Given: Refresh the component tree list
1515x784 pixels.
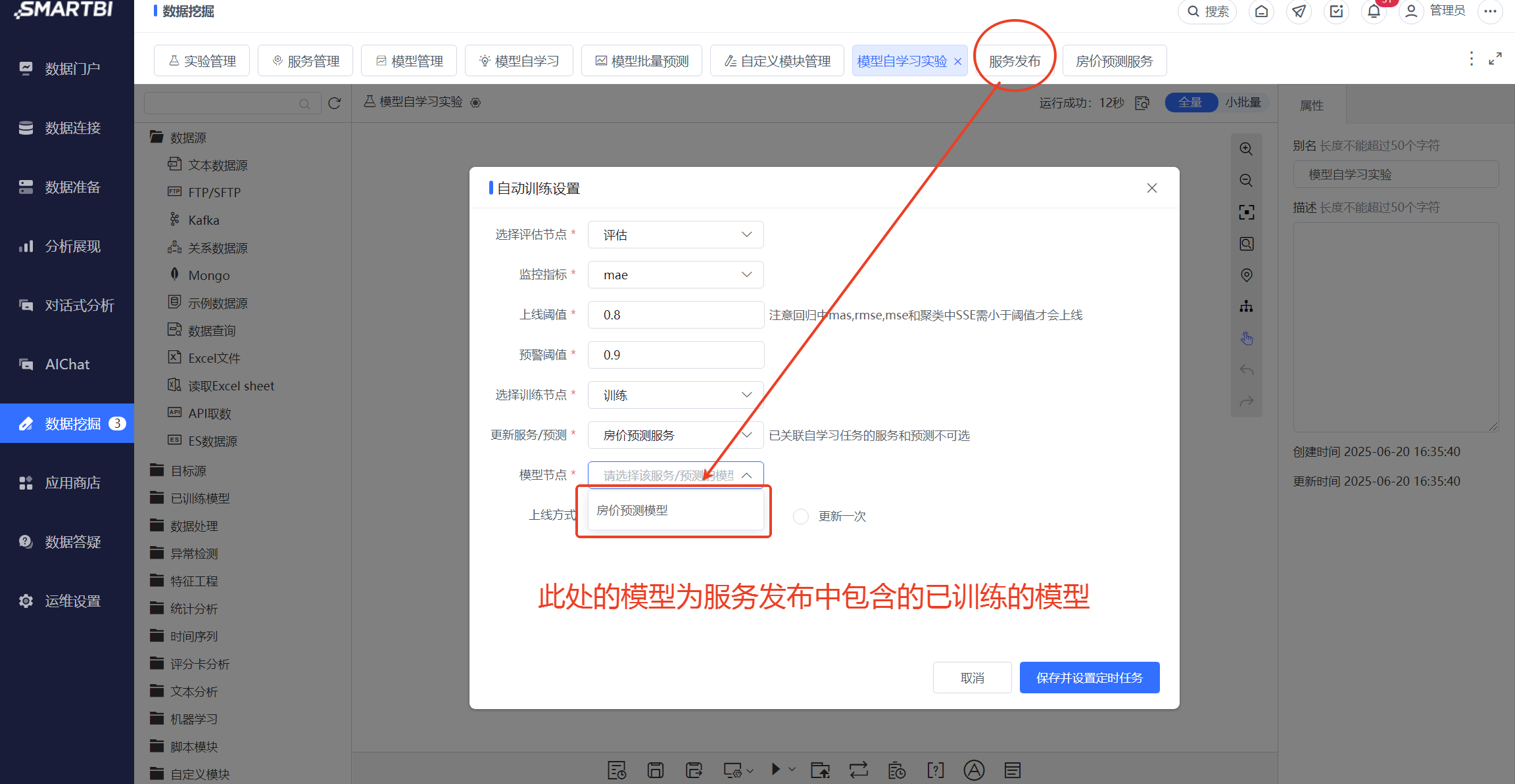Looking at the screenshot, I should point(335,103).
